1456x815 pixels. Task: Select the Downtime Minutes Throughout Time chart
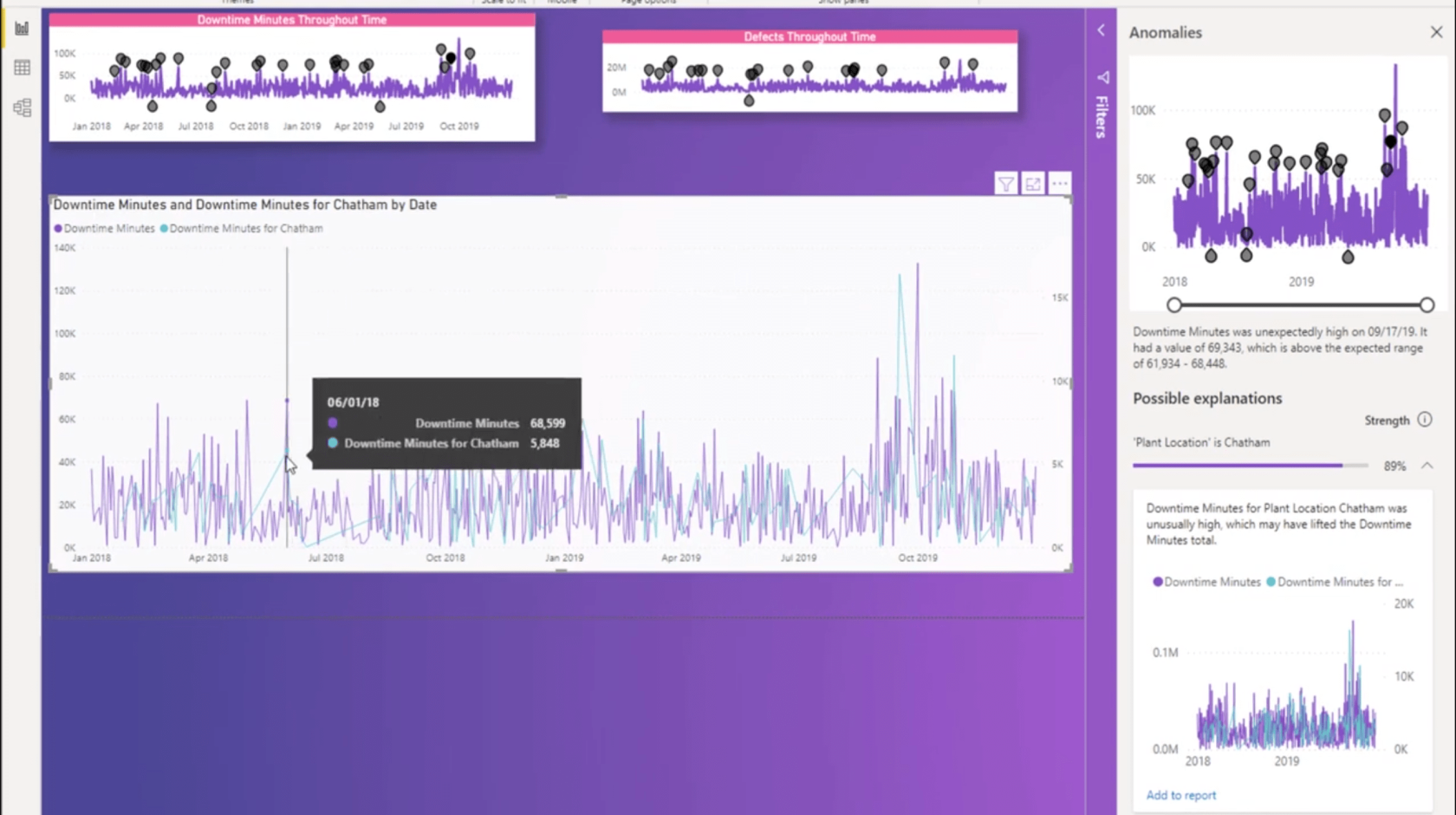point(292,77)
